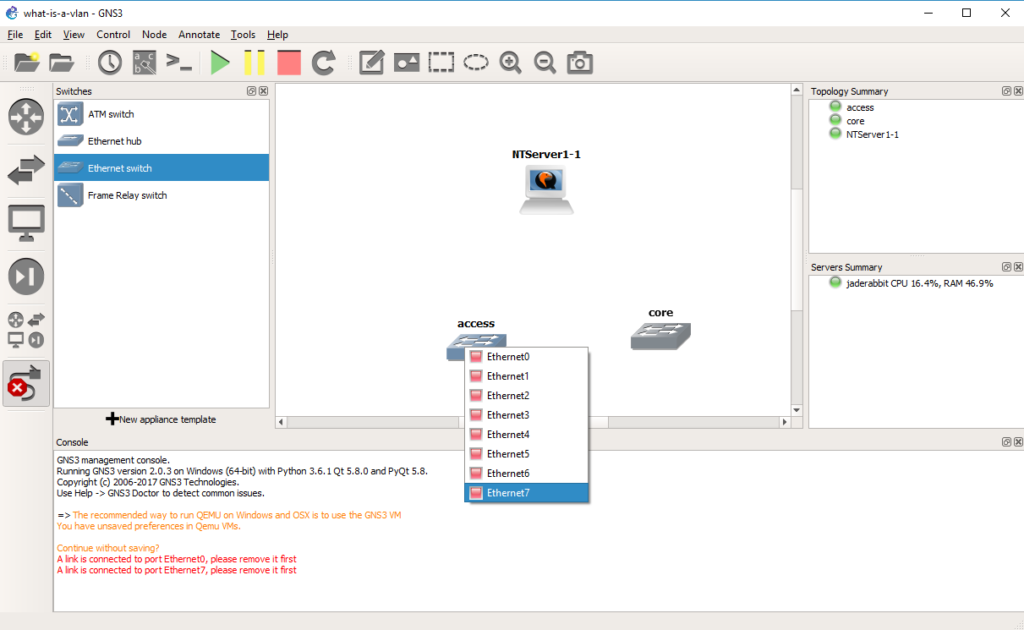The width and height of the screenshot is (1024, 630).
Task: Browse switches in device sidebar
Action: click(x=26, y=170)
